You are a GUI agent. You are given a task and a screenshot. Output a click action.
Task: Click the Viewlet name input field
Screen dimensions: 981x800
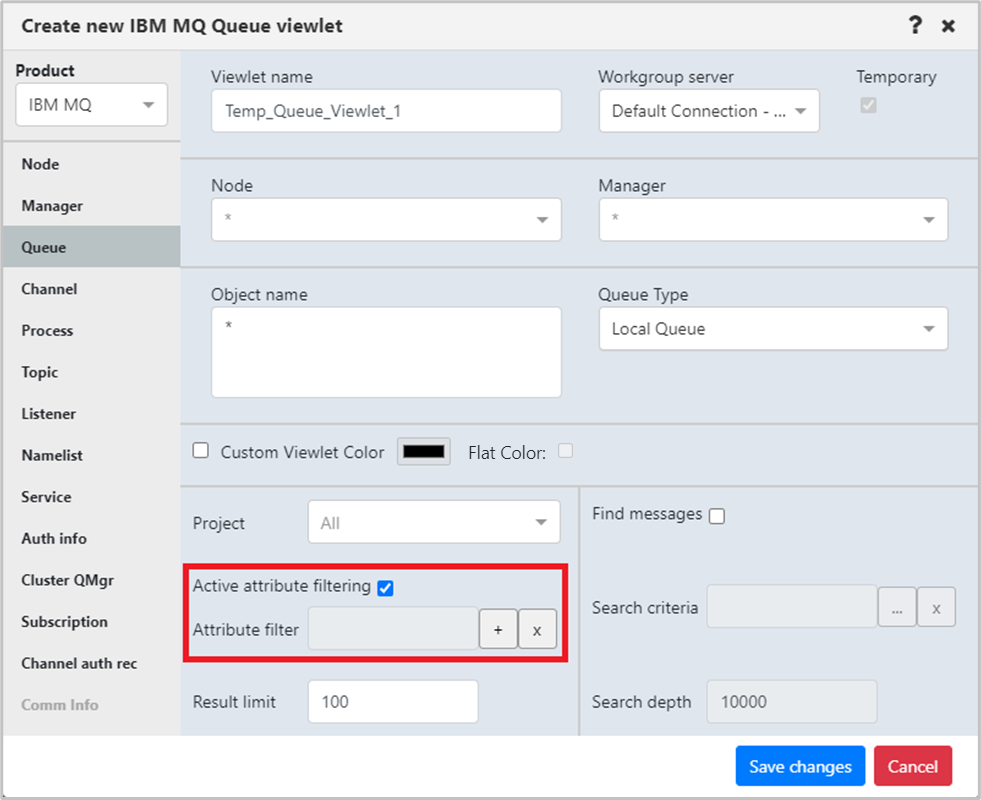[386, 111]
